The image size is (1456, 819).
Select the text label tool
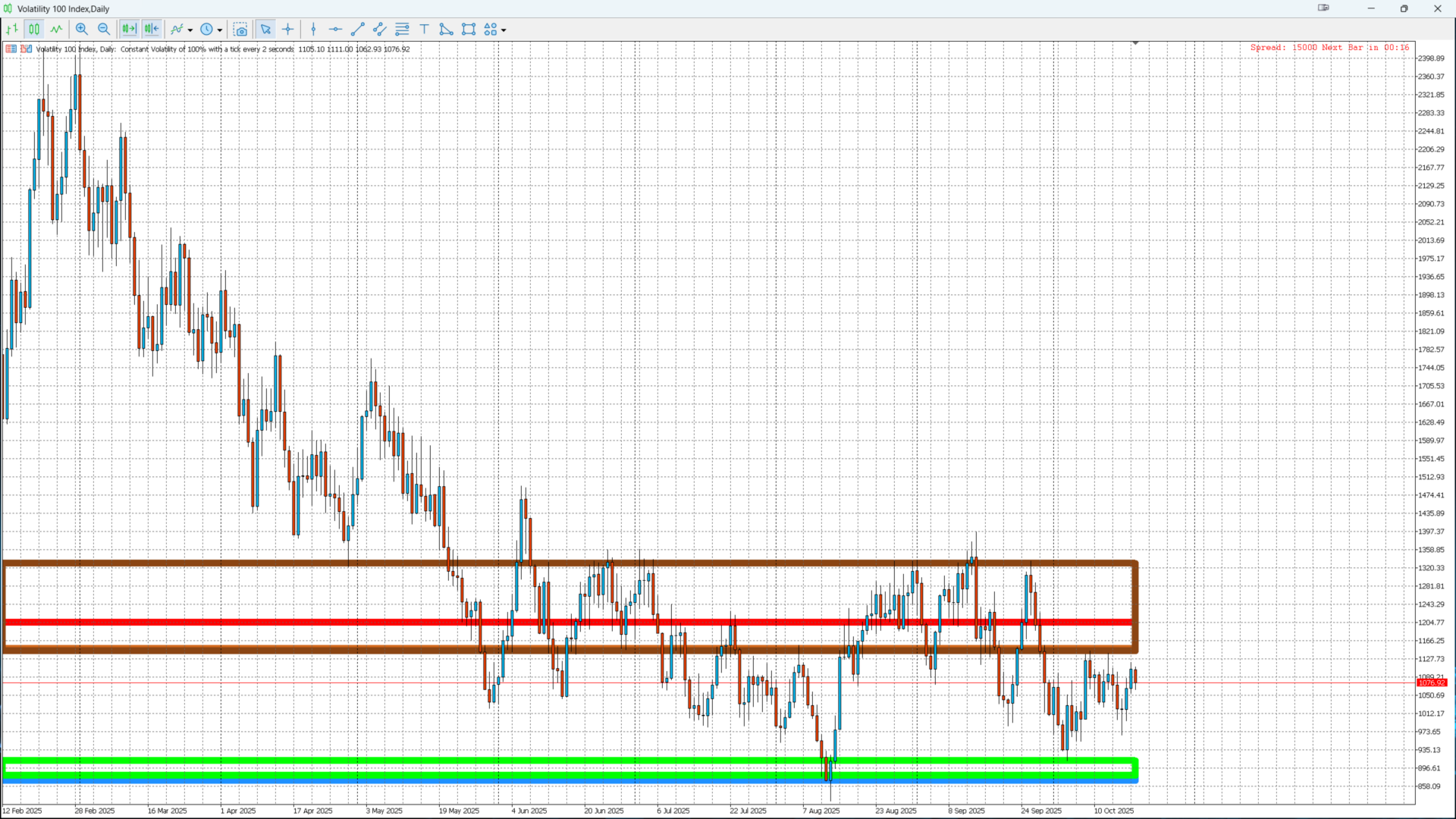[424, 30]
